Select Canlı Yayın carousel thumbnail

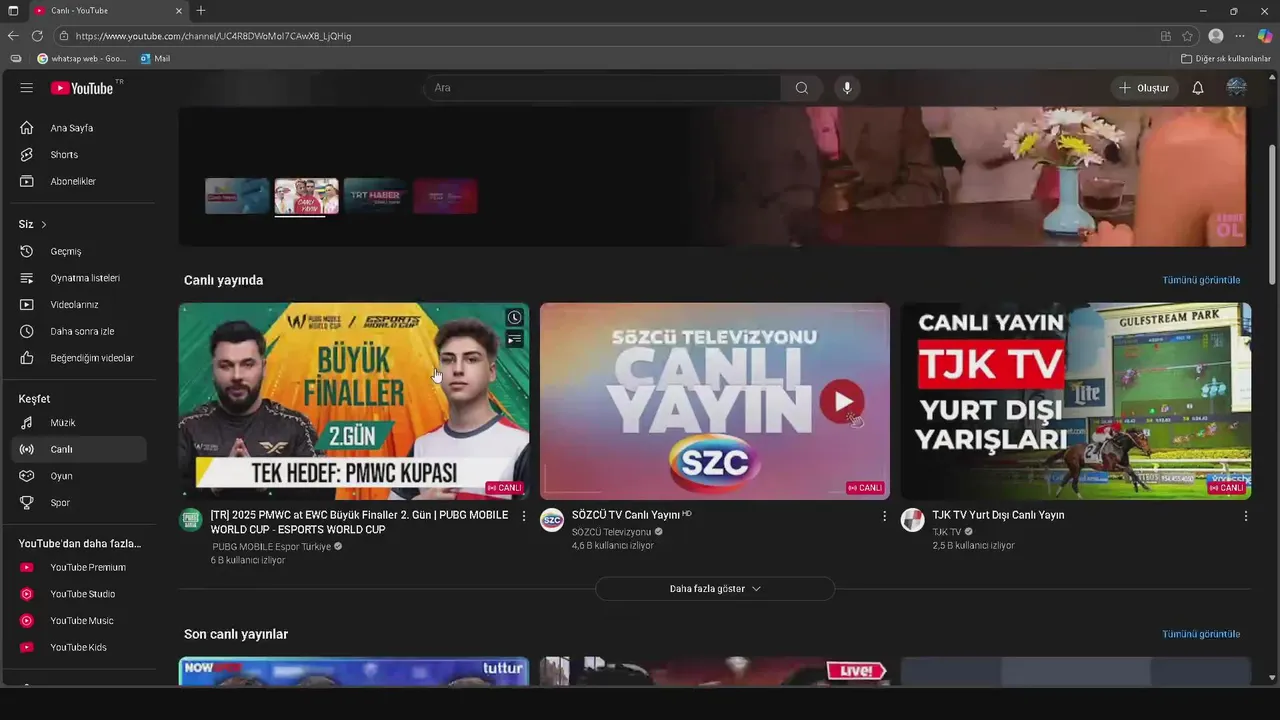pyautogui.click(x=307, y=196)
